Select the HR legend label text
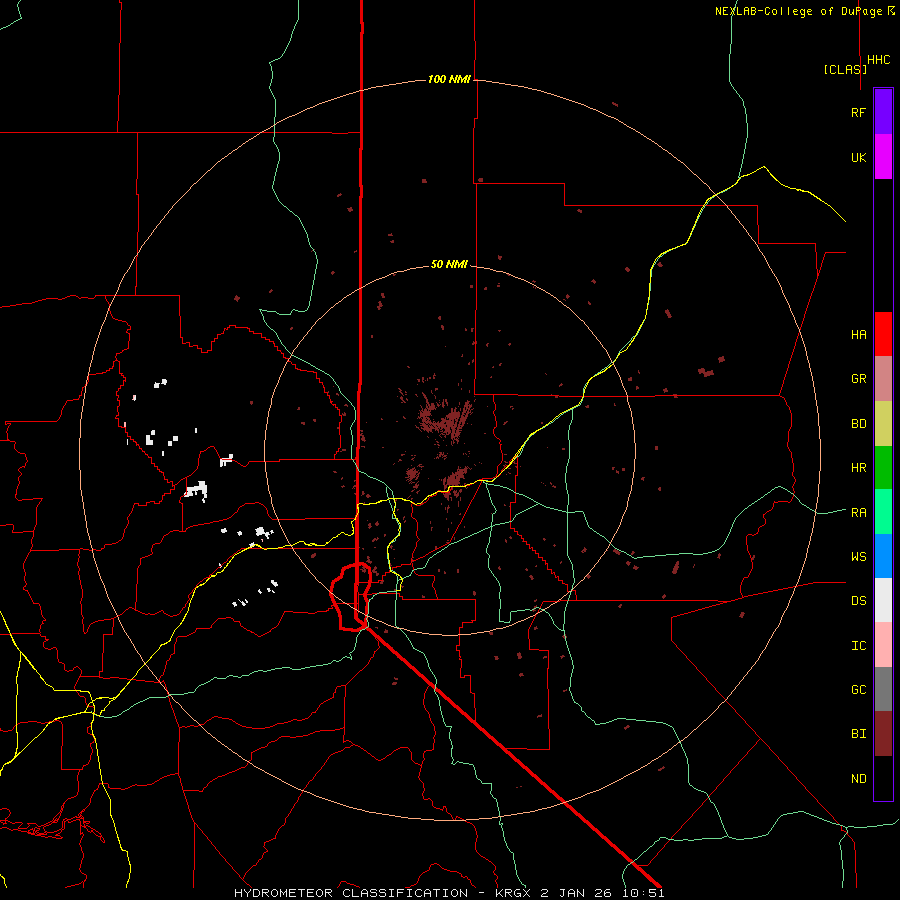Screen dimensions: 900x900 [x=858, y=468]
